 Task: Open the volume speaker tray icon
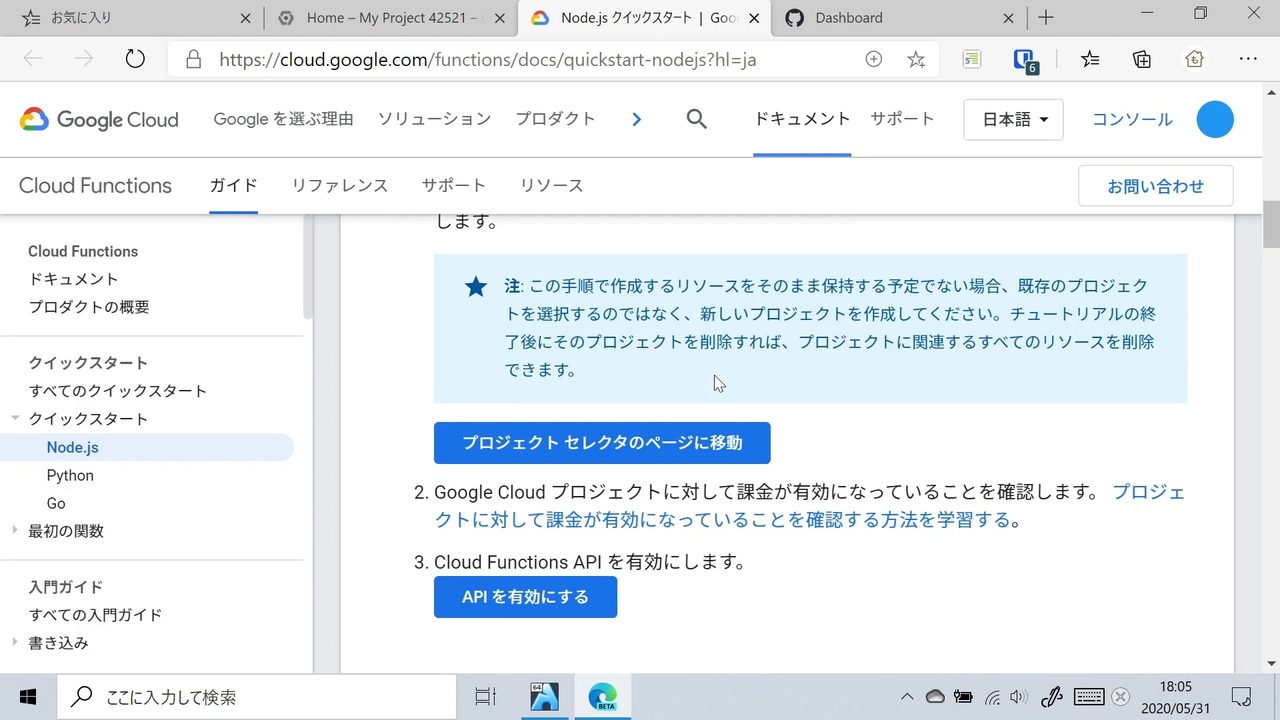(1019, 697)
